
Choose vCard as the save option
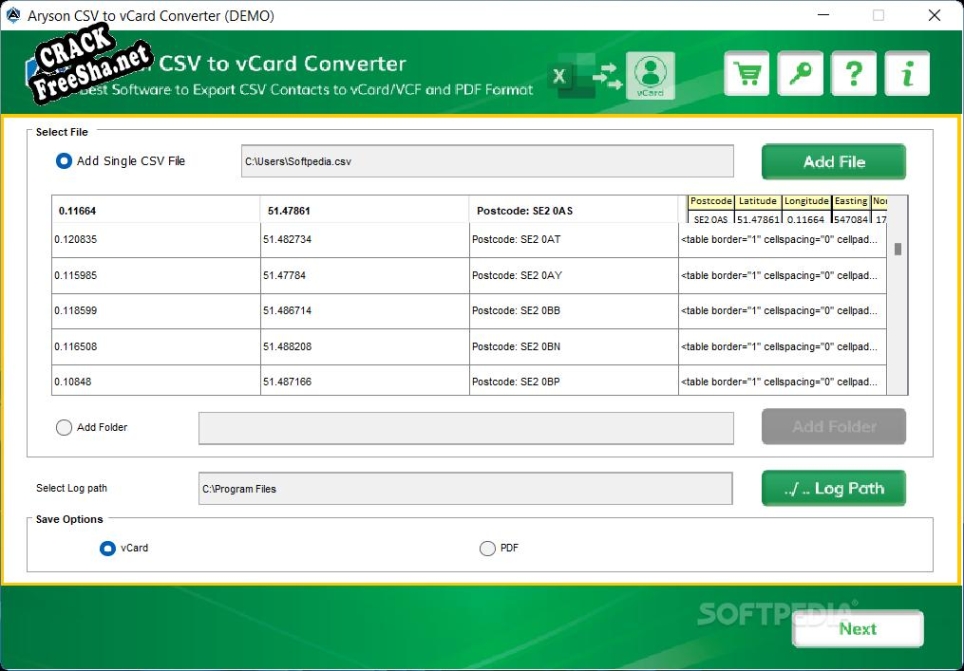click(x=108, y=548)
